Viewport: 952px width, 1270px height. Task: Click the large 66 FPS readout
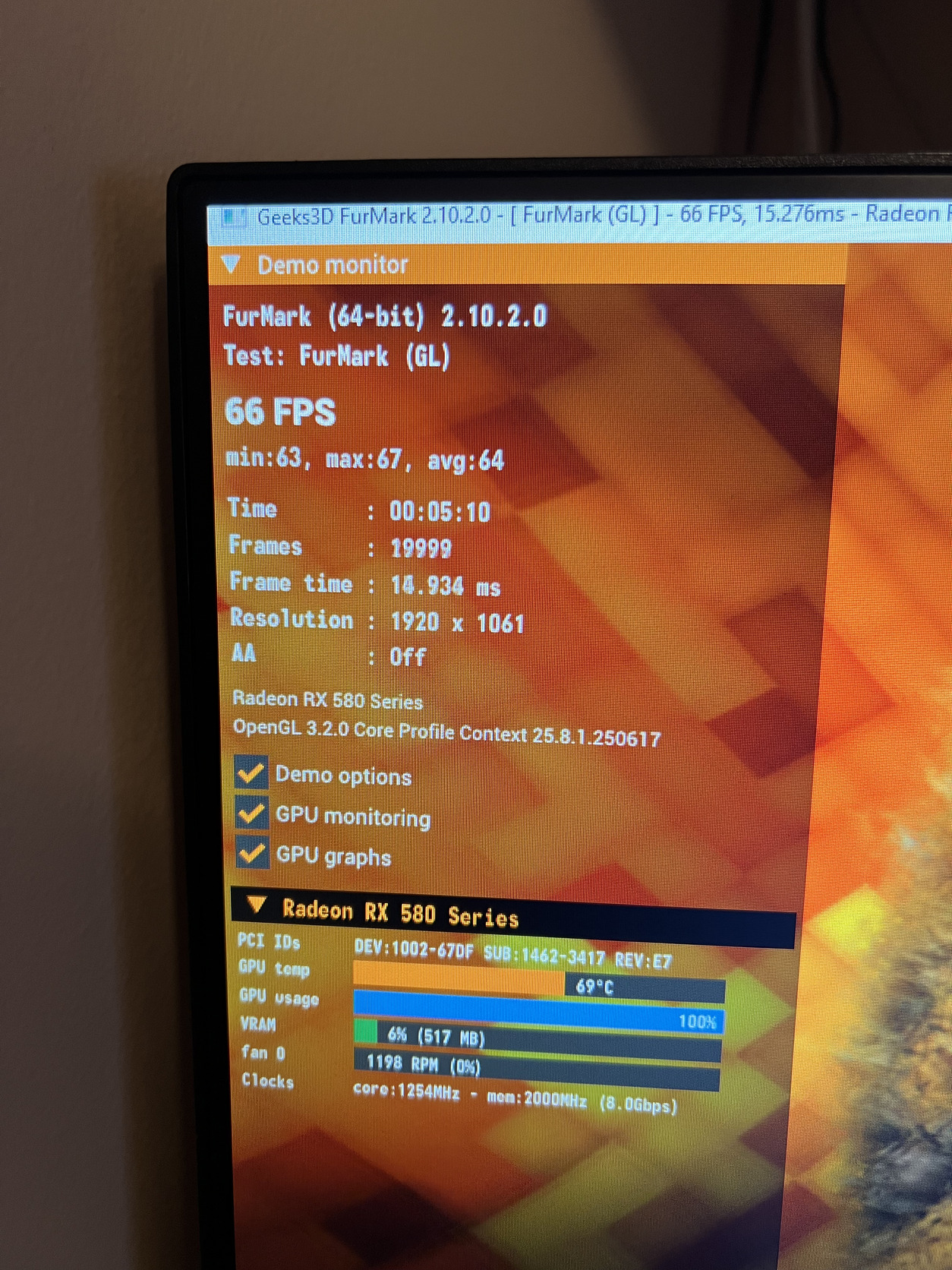(x=280, y=412)
